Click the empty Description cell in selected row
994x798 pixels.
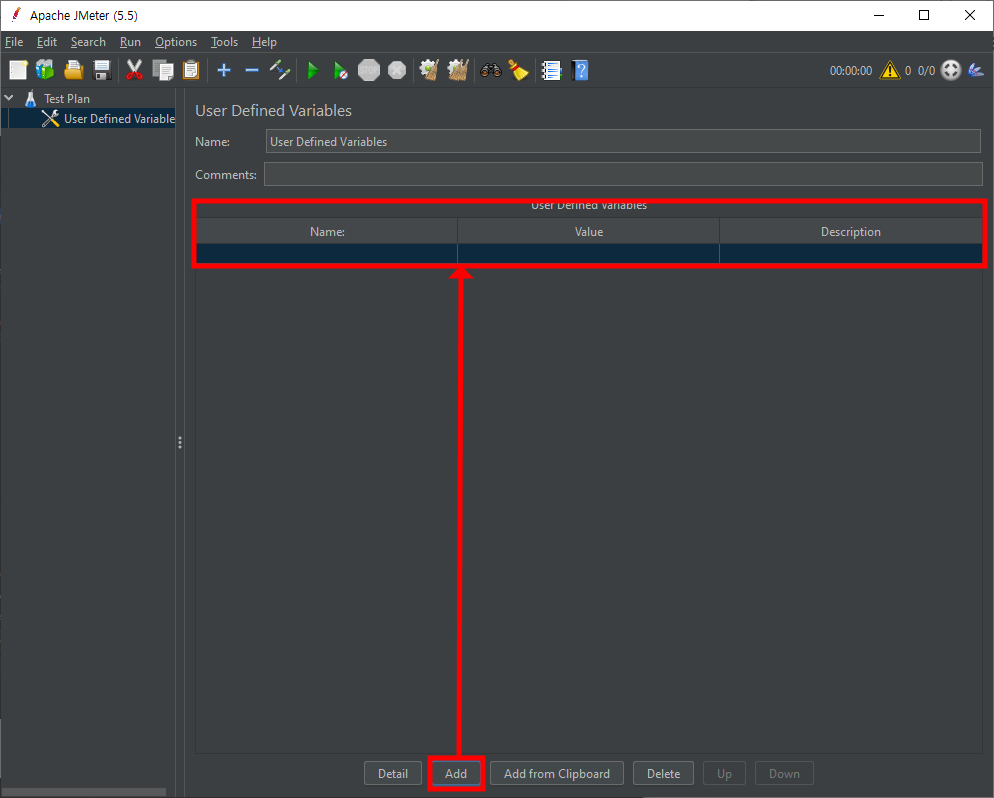pos(851,254)
